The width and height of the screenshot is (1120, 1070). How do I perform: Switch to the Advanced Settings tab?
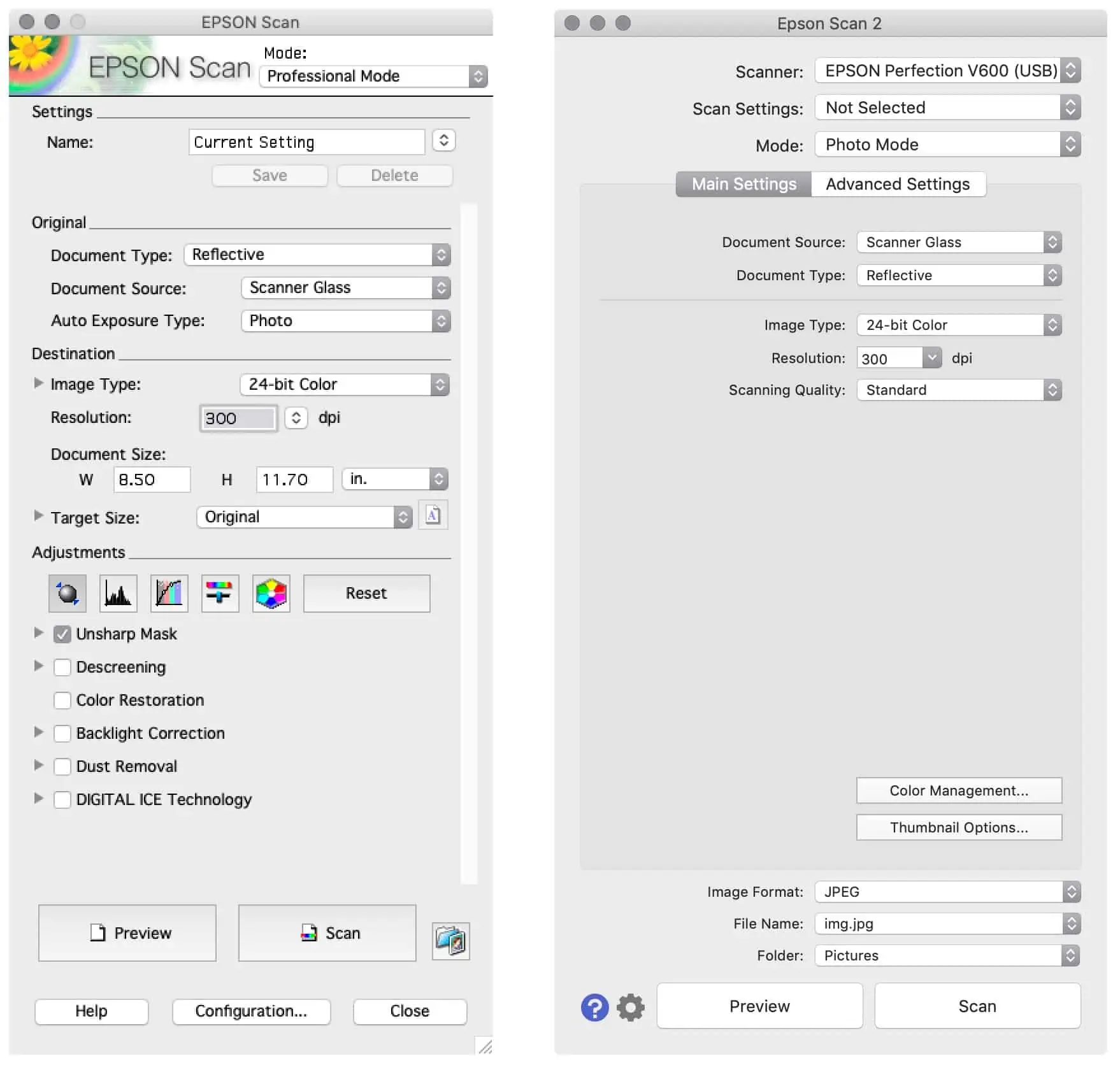(x=898, y=185)
